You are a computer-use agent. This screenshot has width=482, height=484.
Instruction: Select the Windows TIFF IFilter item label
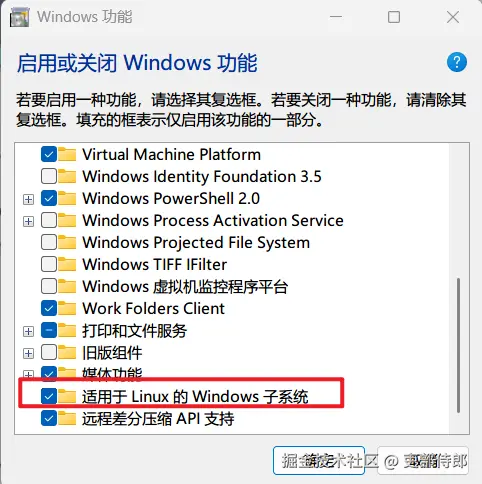pos(155,264)
